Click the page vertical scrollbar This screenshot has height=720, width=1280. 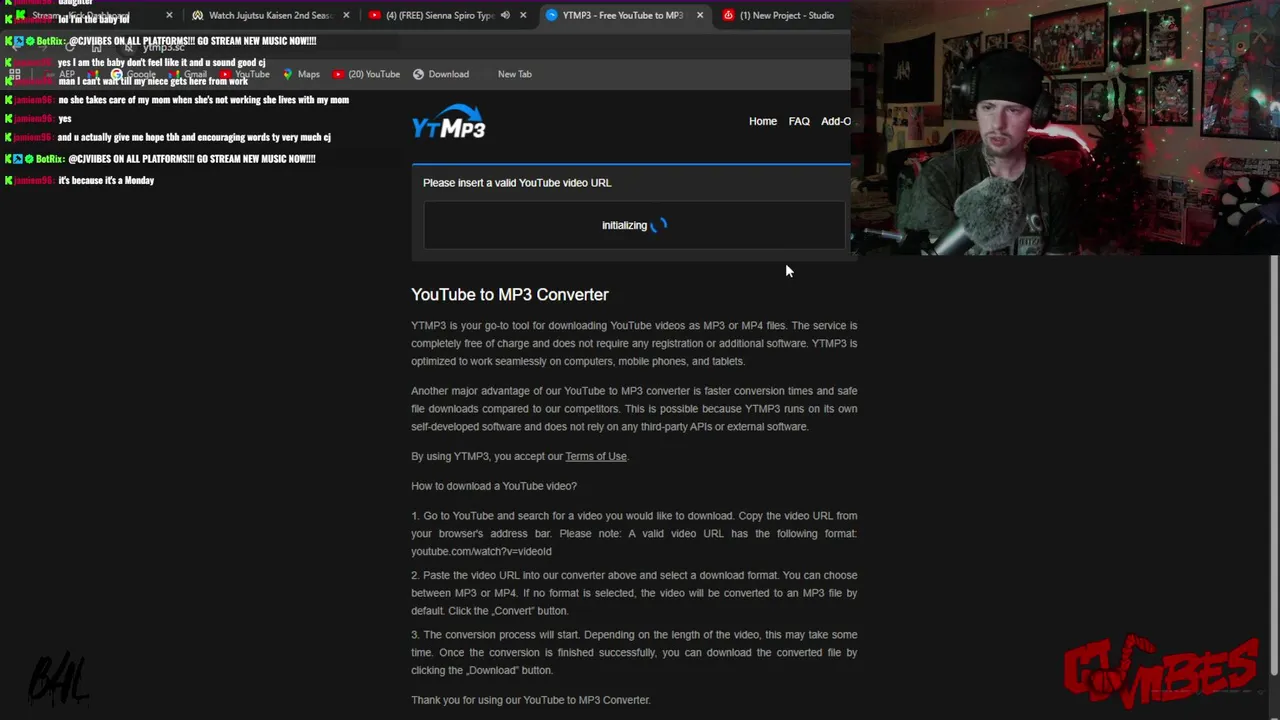(x=1273, y=465)
